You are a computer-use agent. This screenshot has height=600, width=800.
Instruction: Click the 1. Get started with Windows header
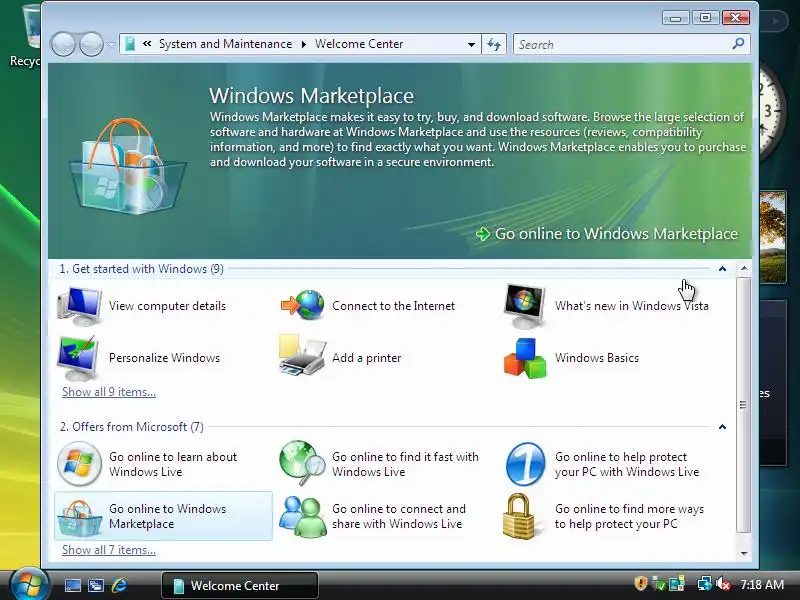point(141,269)
